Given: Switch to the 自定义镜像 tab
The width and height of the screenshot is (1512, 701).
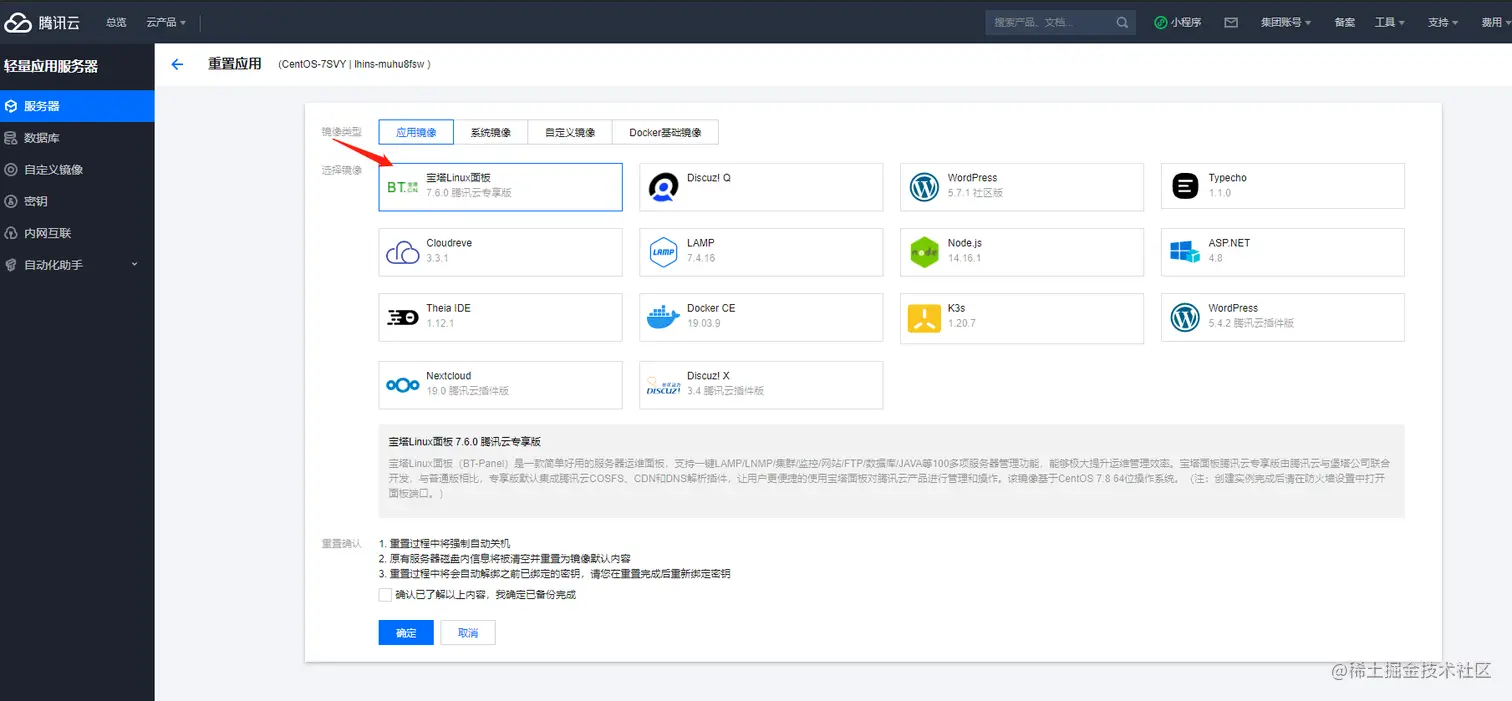Looking at the screenshot, I should [x=570, y=132].
